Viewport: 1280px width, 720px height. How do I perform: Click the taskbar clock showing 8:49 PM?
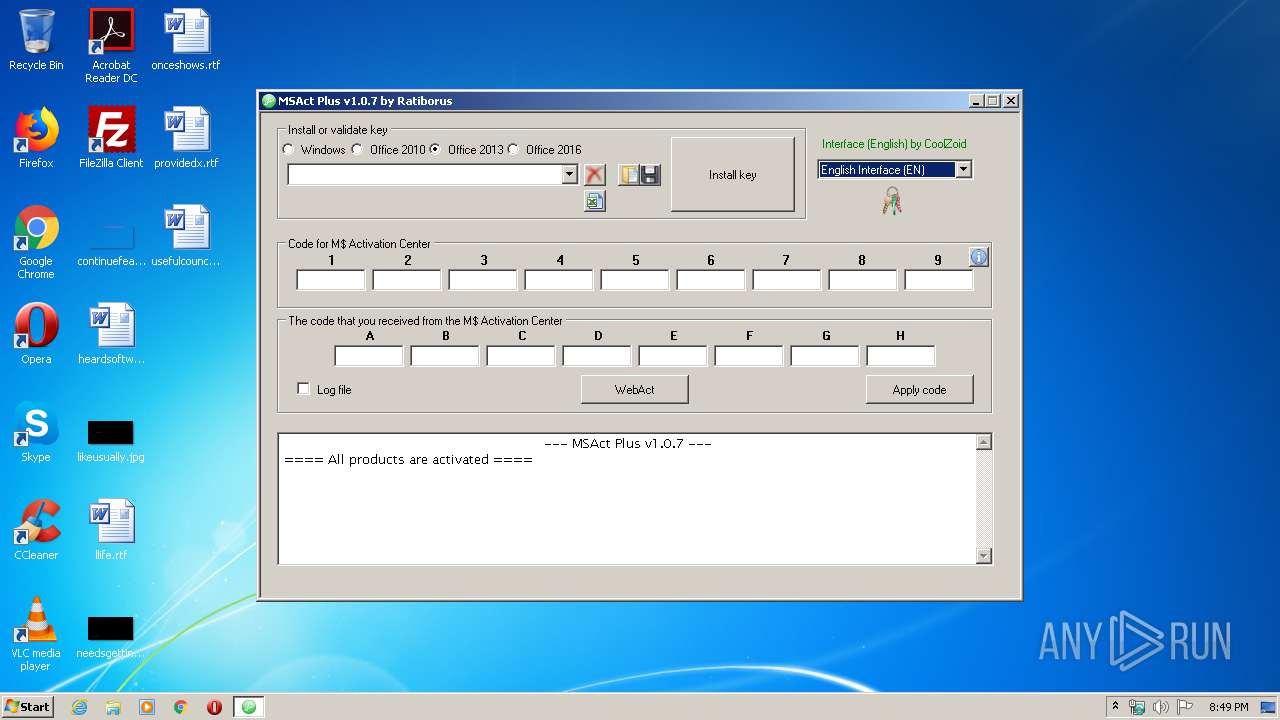1229,707
